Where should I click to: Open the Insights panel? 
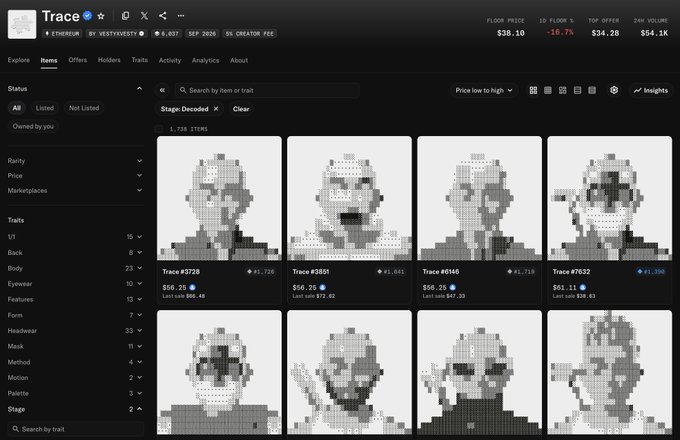pos(651,90)
